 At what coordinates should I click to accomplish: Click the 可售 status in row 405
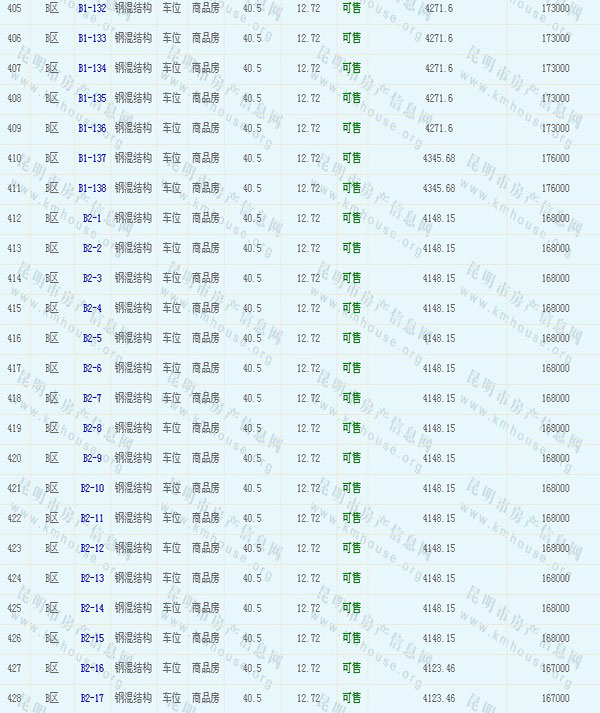click(x=351, y=8)
